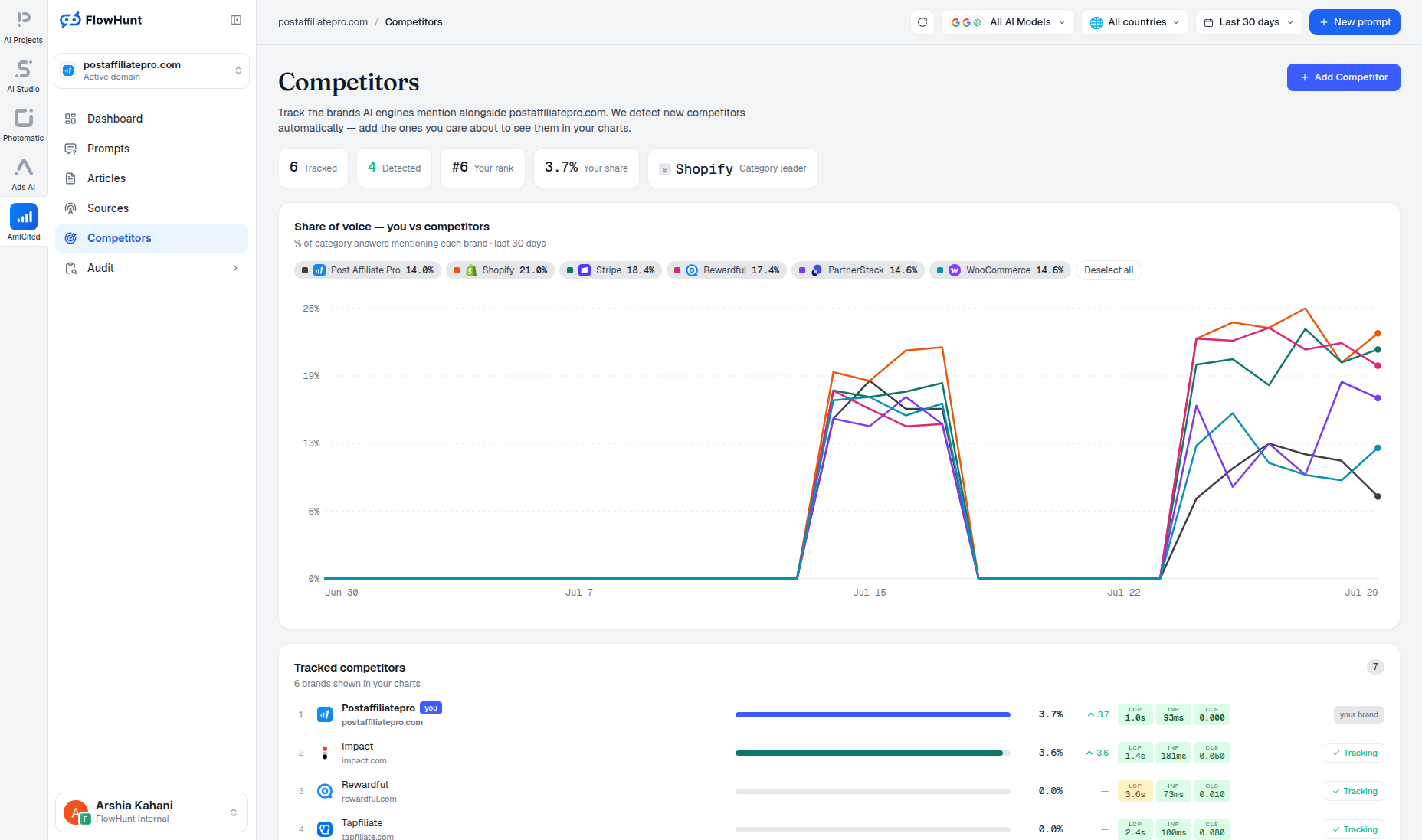Click the 3.7% Your share card
Viewport: 1422px width, 840px height.
point(586,168)
